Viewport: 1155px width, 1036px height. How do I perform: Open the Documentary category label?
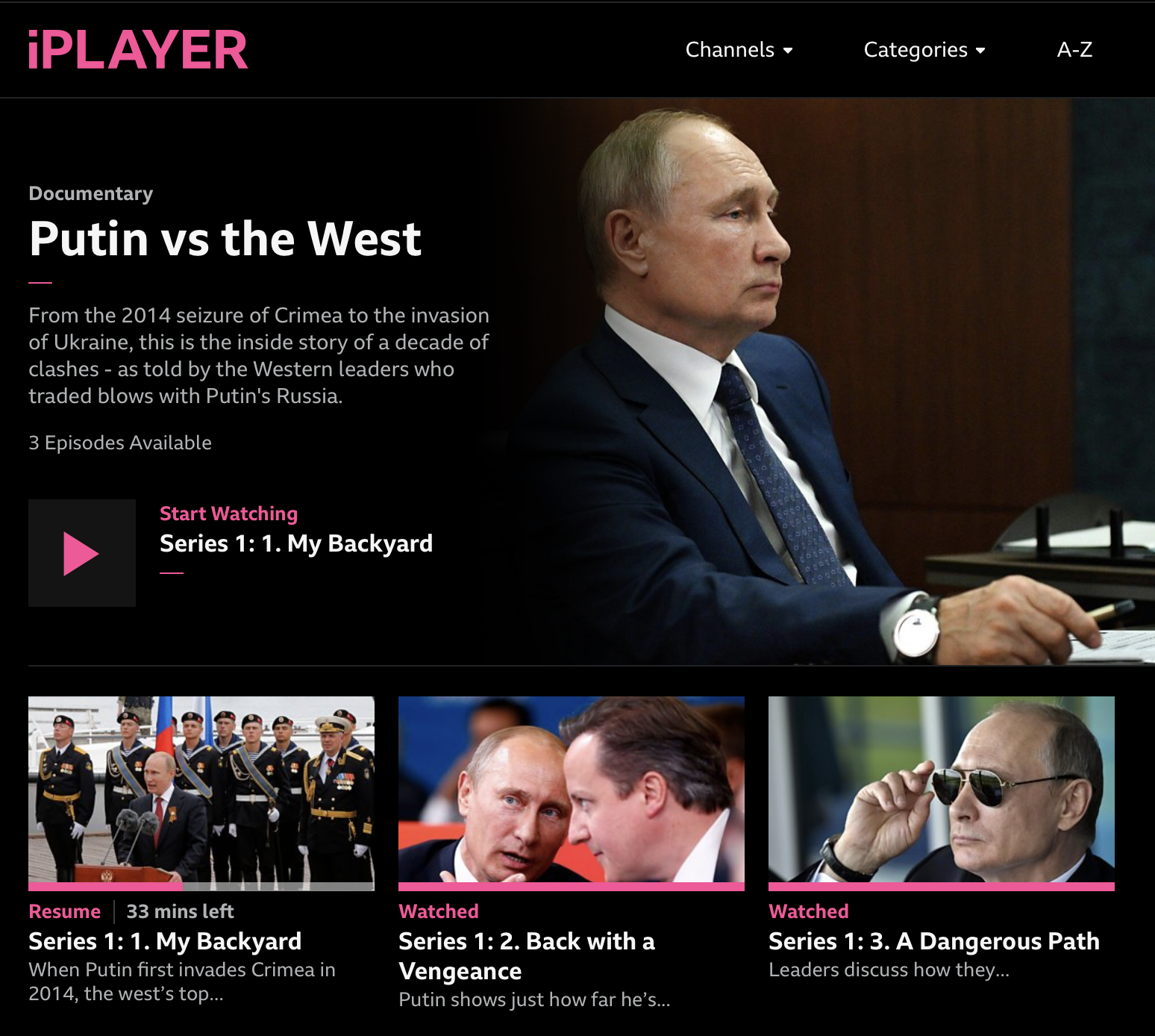[x=91, y=193]
